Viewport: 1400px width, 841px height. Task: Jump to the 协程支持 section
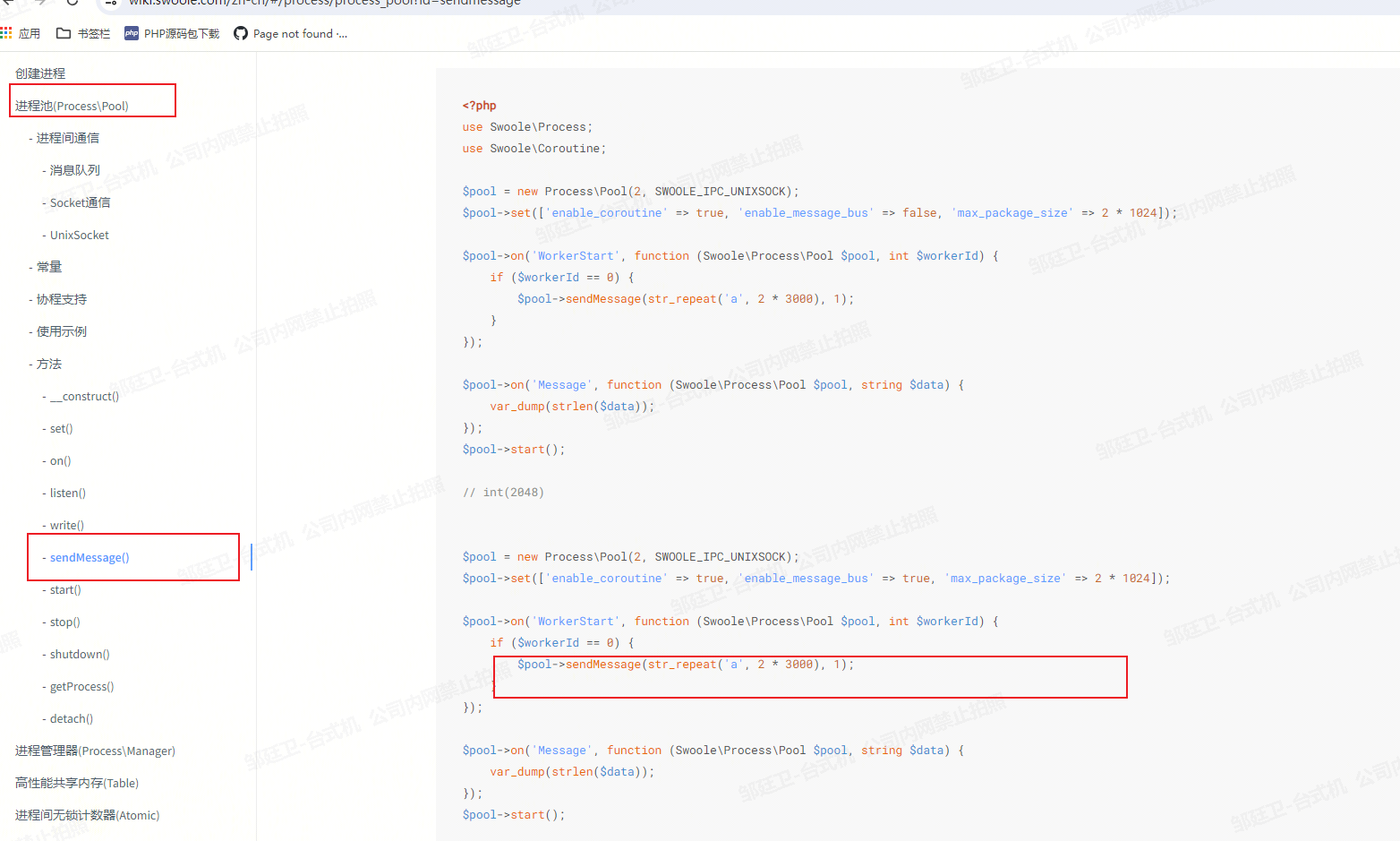pyautogui.click(x=62, y=299)
